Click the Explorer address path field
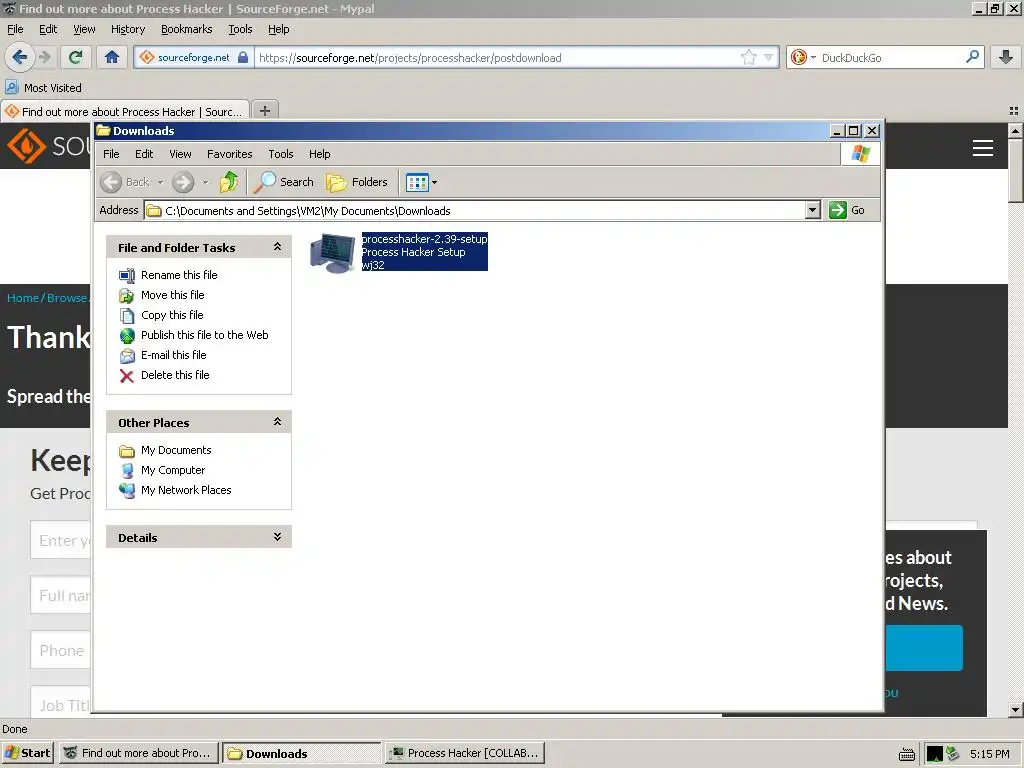 tap(475, 210)
